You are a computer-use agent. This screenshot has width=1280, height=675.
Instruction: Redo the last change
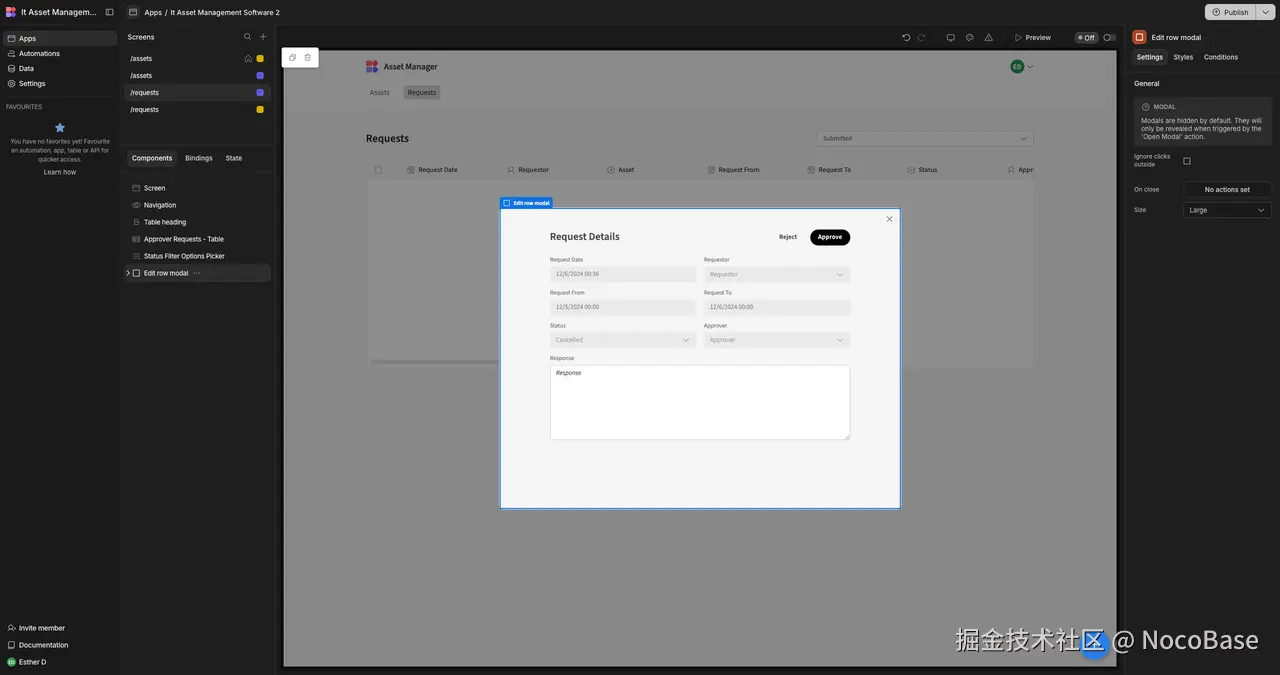[x=921, y=38]
